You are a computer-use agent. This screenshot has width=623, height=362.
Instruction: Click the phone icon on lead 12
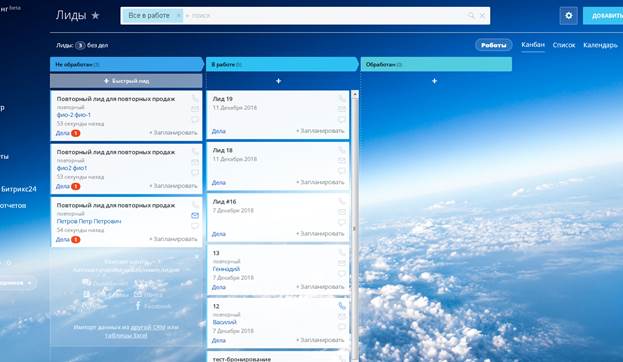pyautogui.click(x=342, y=306)
